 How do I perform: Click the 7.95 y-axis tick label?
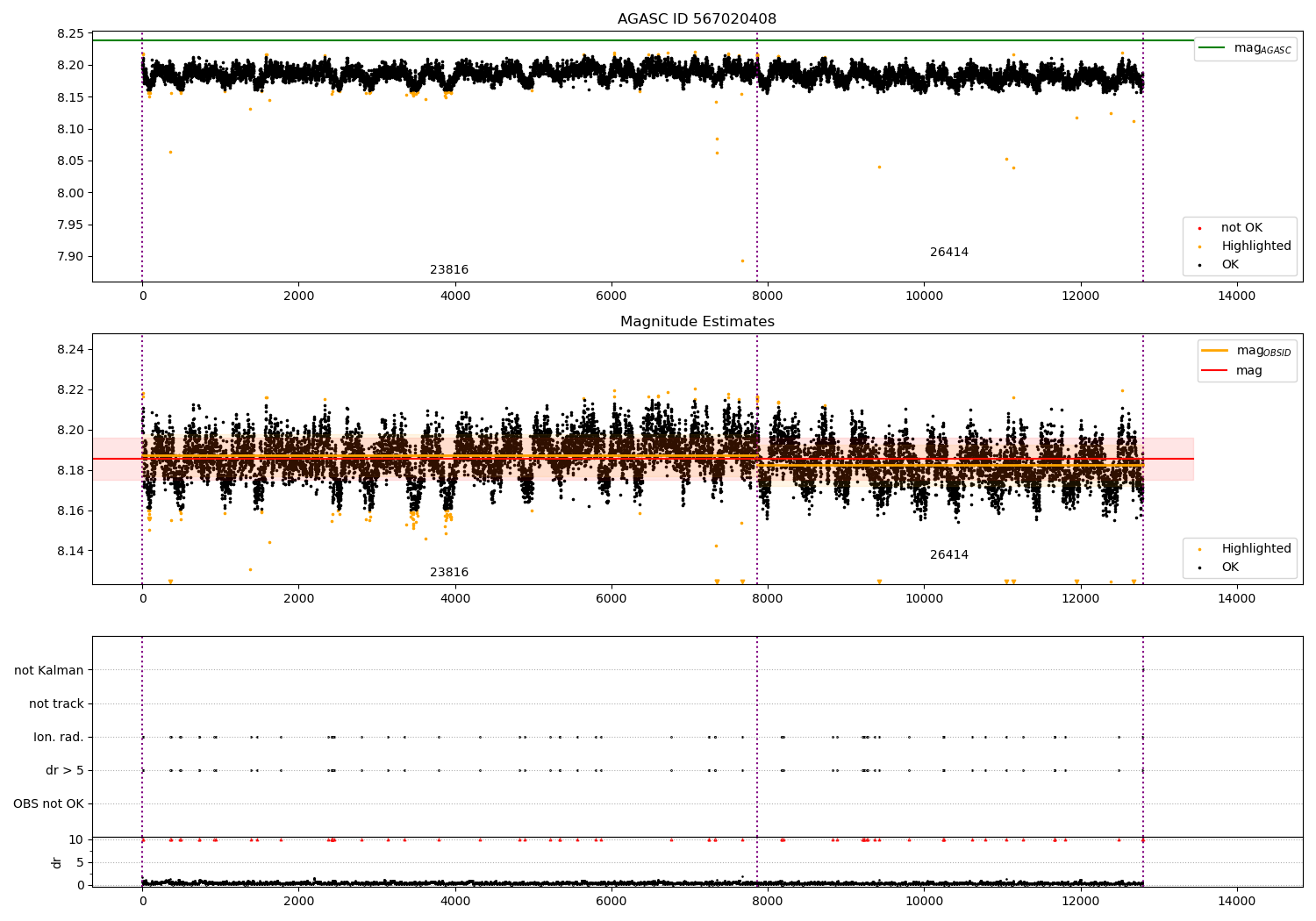click(x=70, y=225)
